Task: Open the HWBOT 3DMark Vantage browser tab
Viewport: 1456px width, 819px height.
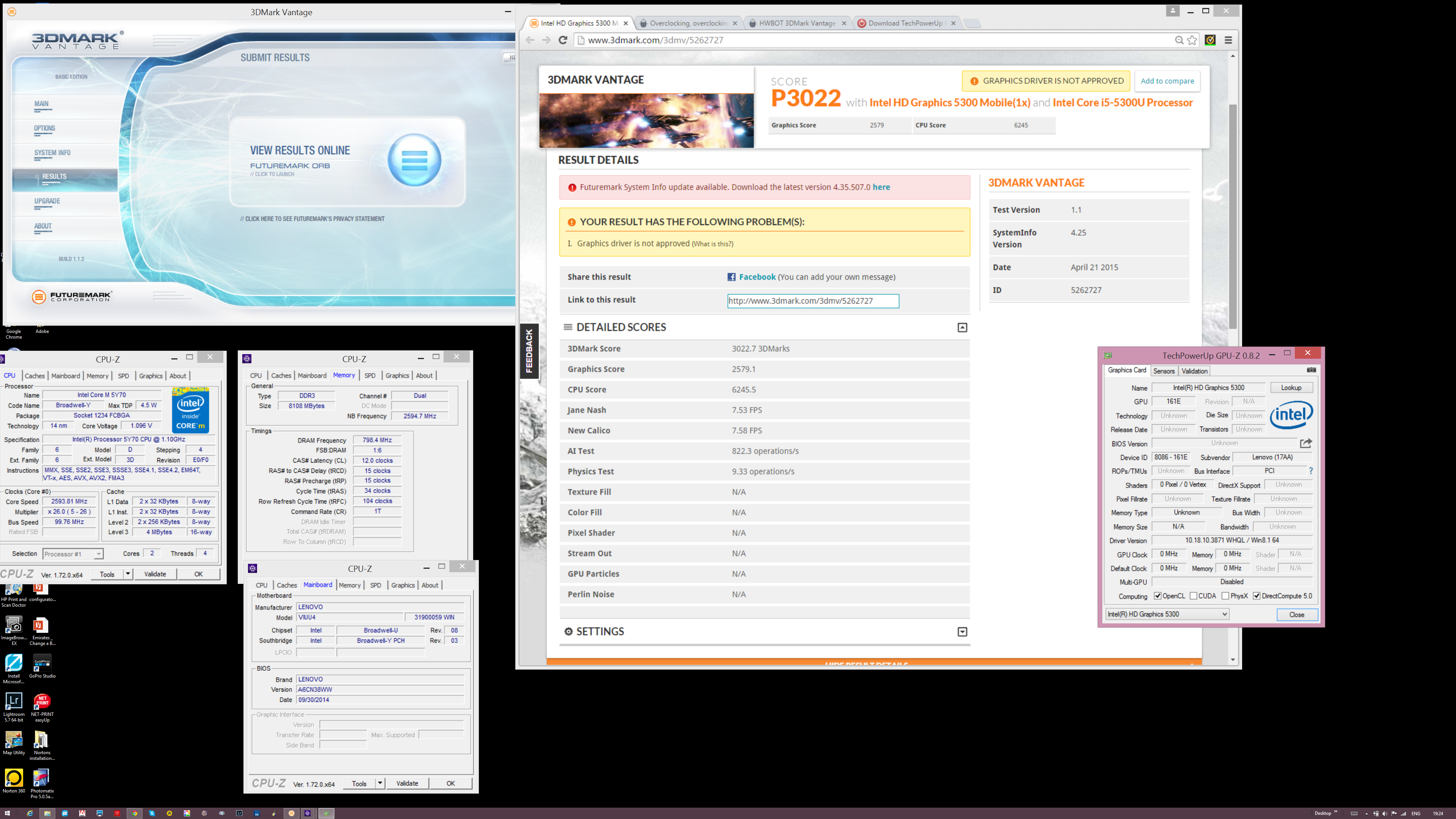Action: point(797,23)
